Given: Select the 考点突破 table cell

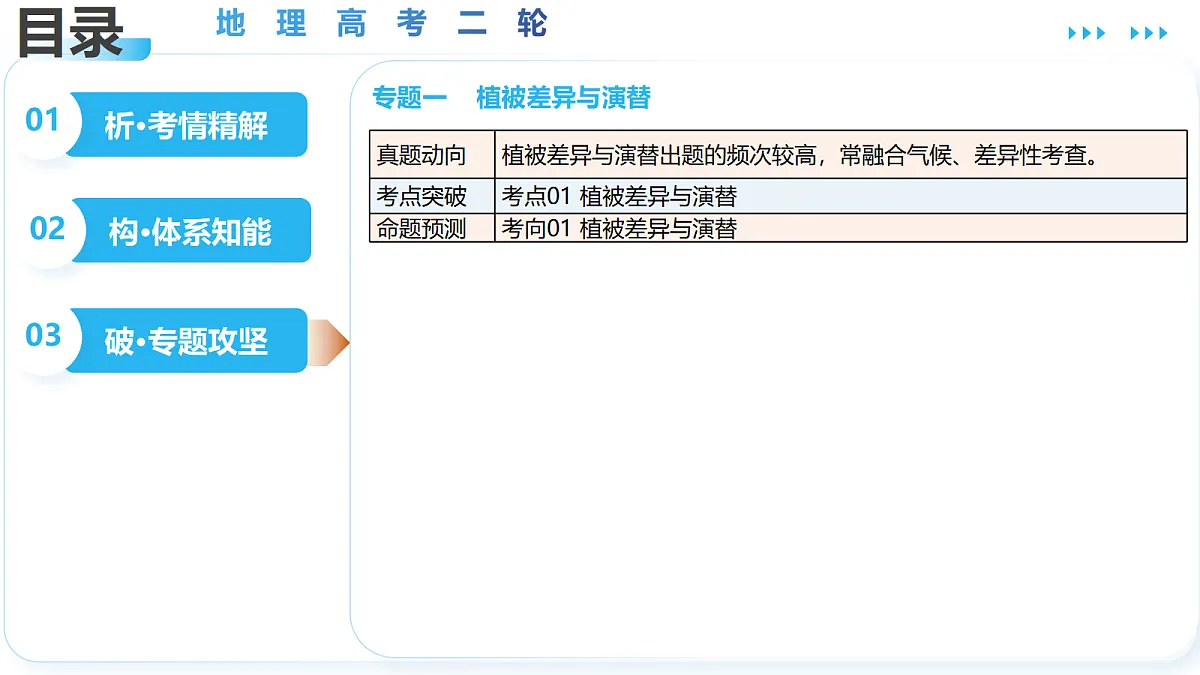Looking at the screenshot, I should (432, 195).
